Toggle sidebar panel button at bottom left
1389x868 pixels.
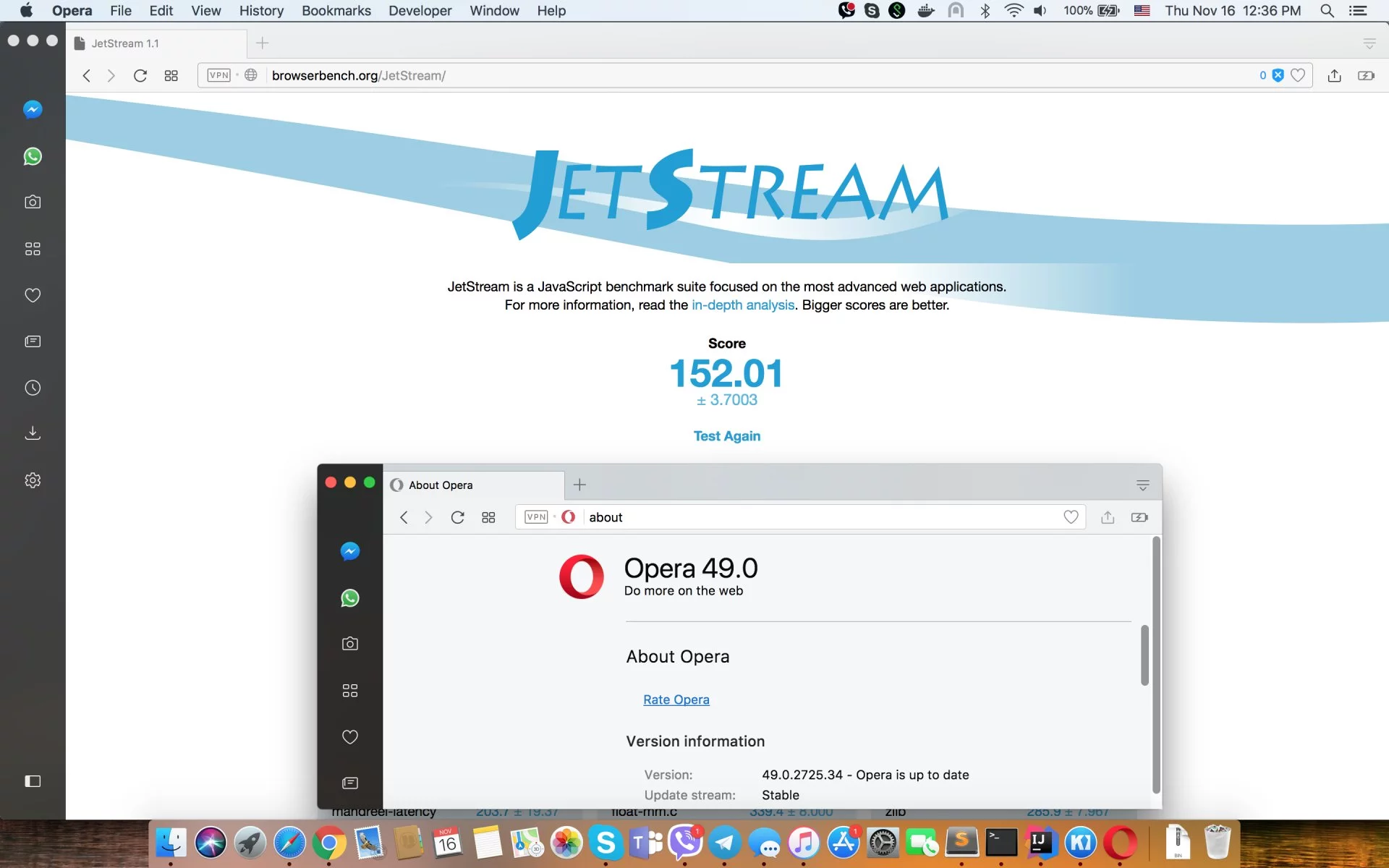click(x=33, y=781)
